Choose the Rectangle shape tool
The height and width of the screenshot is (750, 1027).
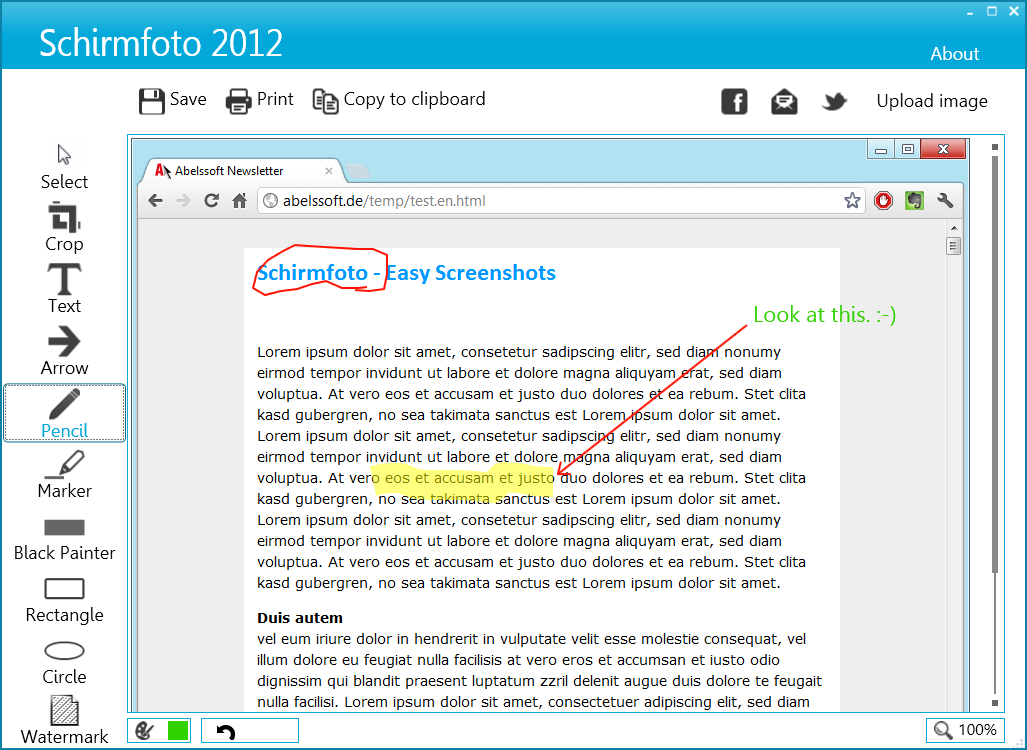point(64,600)
